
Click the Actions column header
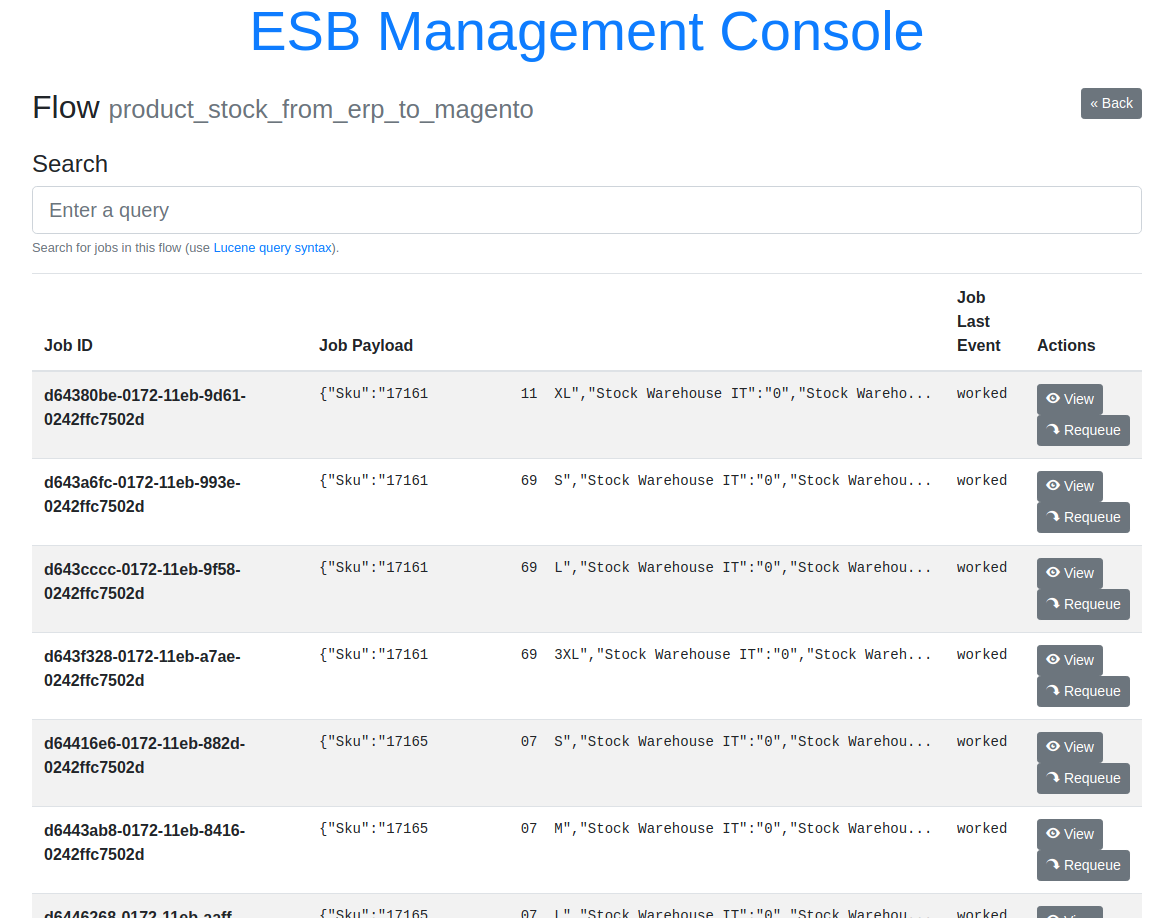click(1066, 345)
